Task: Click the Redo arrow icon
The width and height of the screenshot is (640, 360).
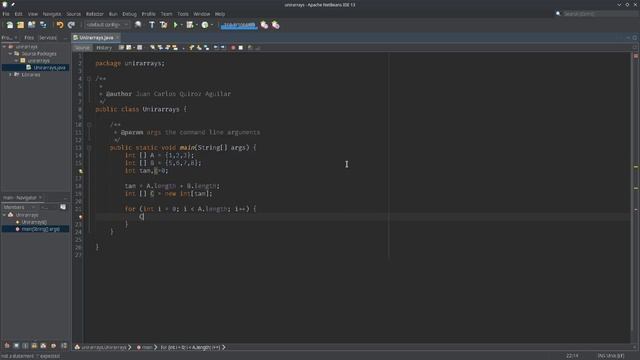Action: [71, 25]
